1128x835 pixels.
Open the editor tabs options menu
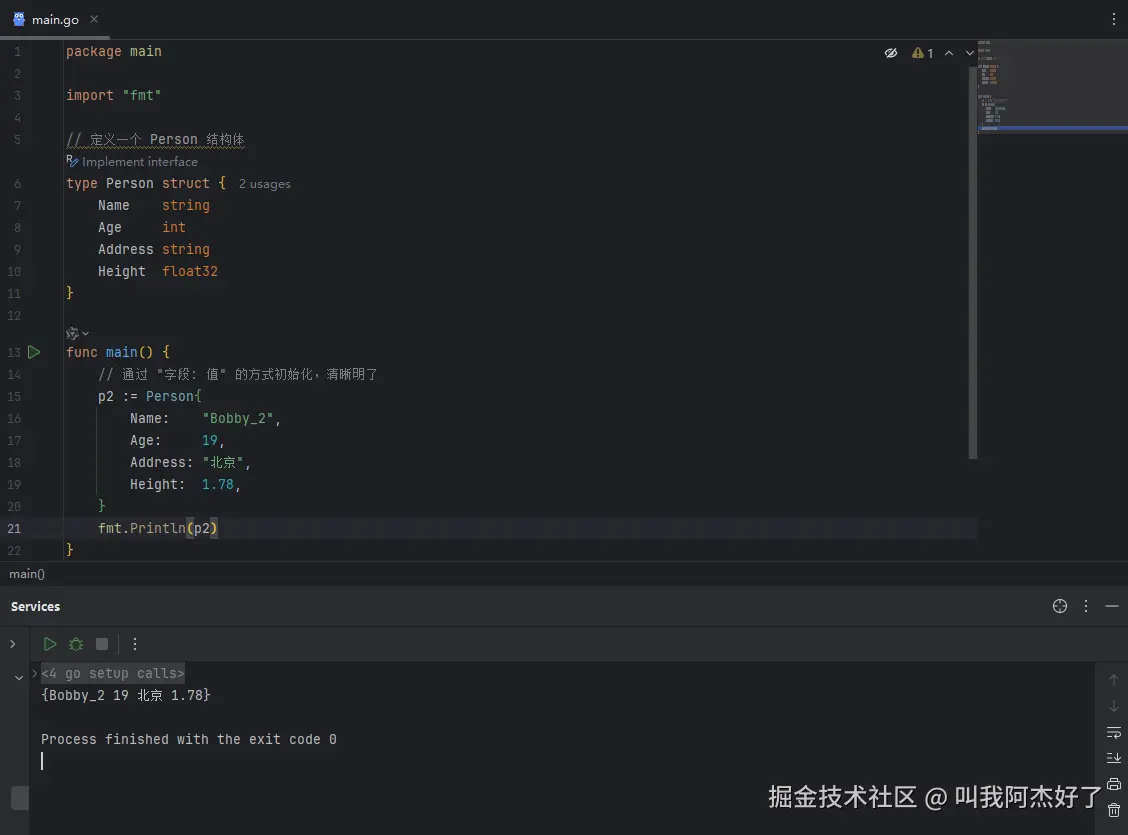coord(1113,19)
